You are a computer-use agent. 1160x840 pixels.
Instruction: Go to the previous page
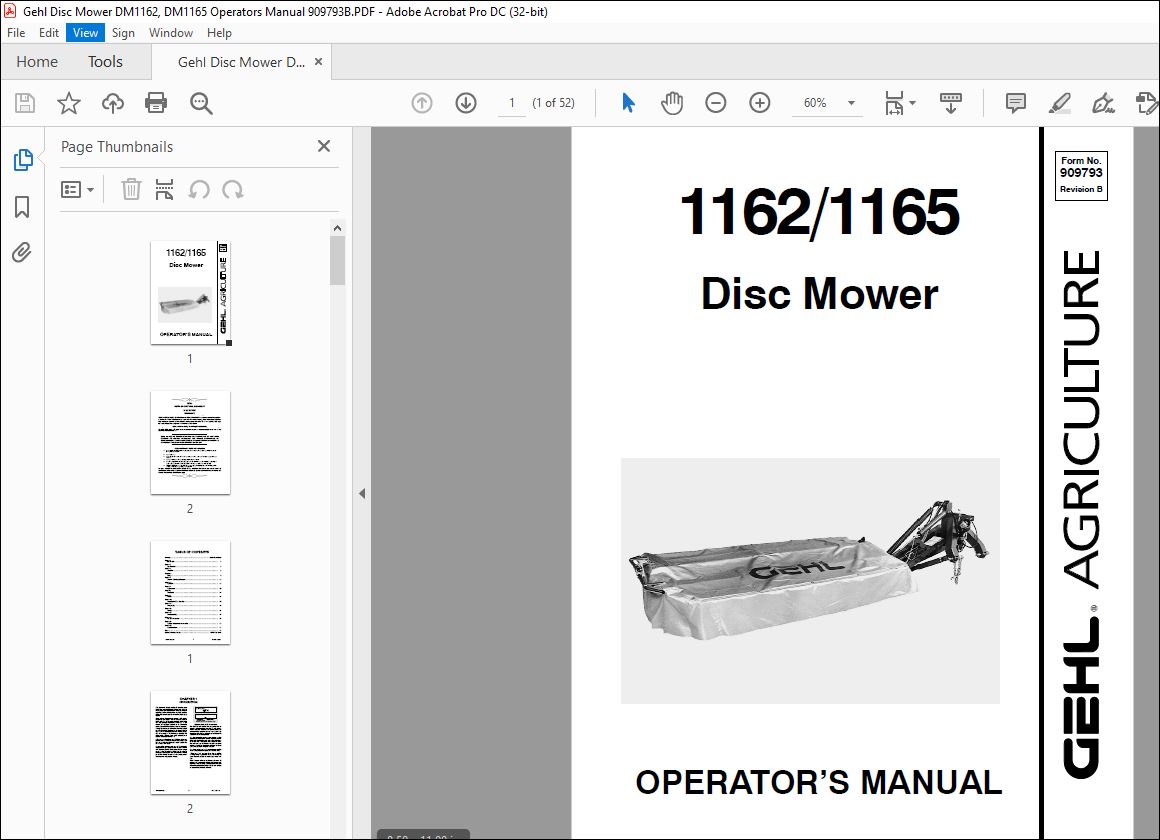pyautogui.click(x=422, y=103)
